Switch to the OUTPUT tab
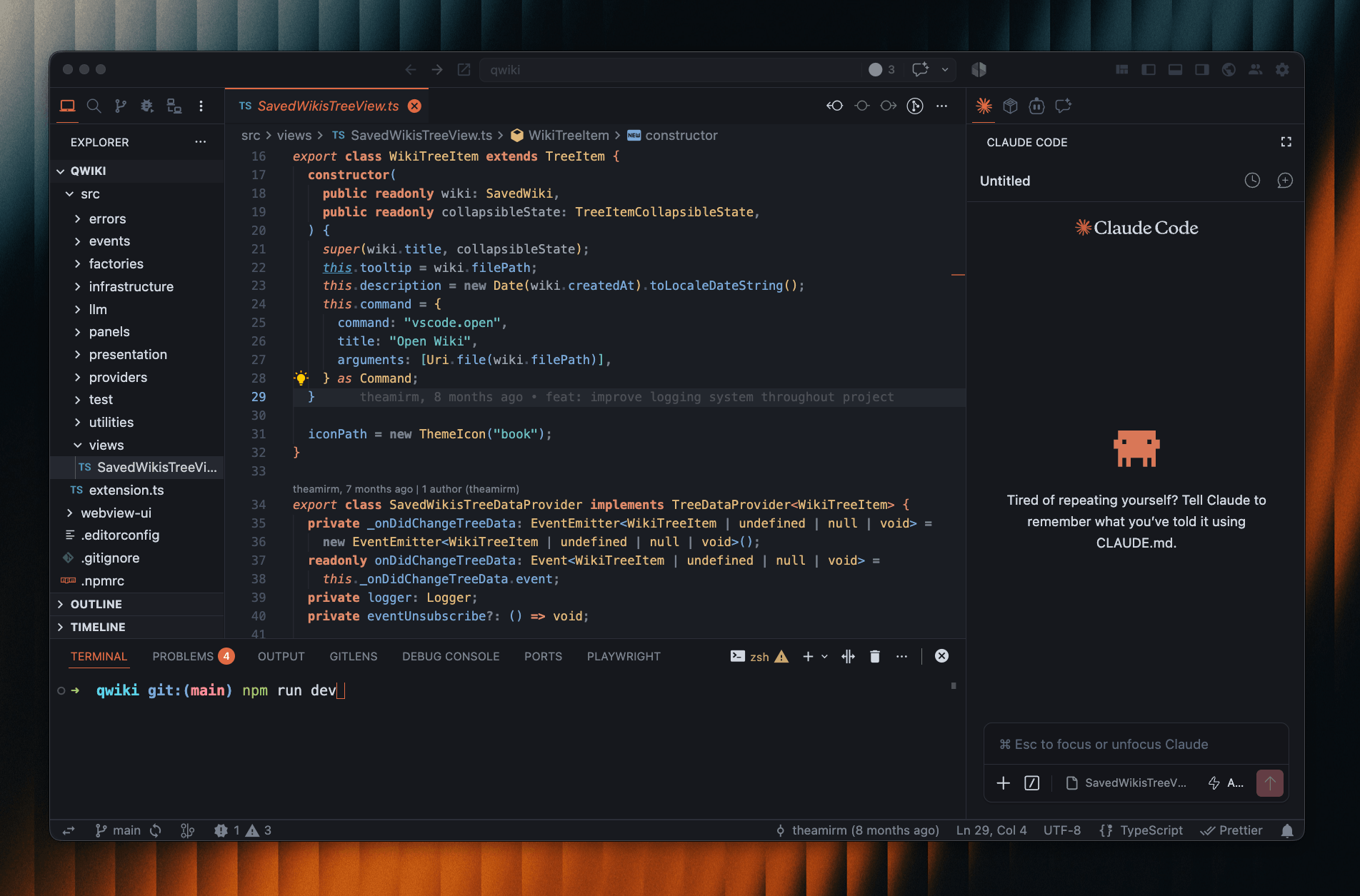 (x=281, y=656)
